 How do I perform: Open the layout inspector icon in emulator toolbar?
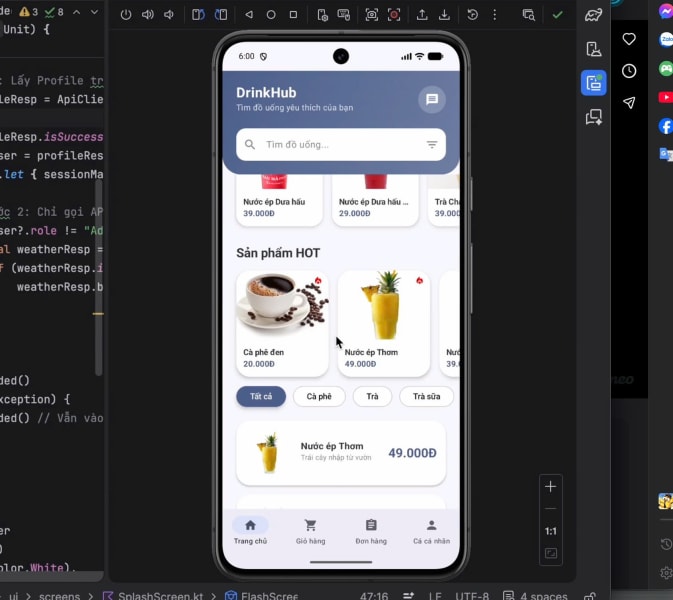(x=528, y=15)
